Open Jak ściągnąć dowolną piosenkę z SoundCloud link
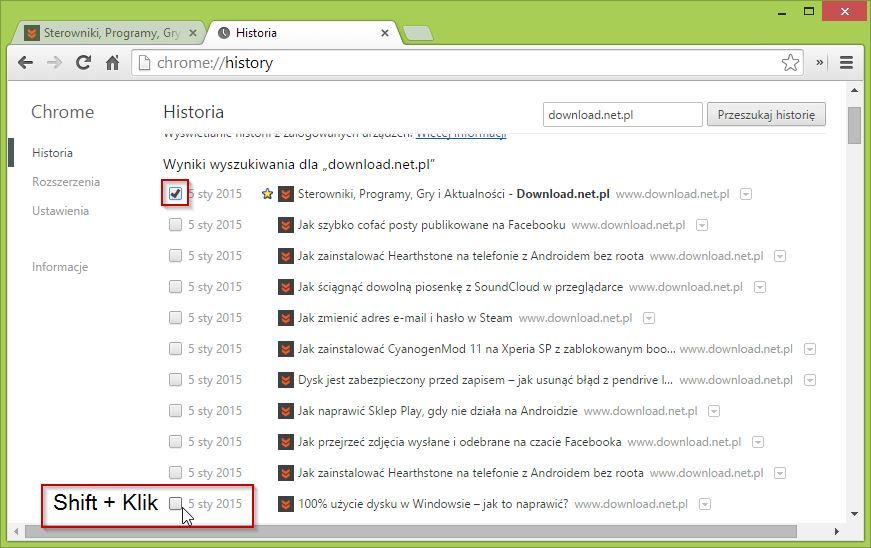 pyautogui.click(x=460, y=287)
